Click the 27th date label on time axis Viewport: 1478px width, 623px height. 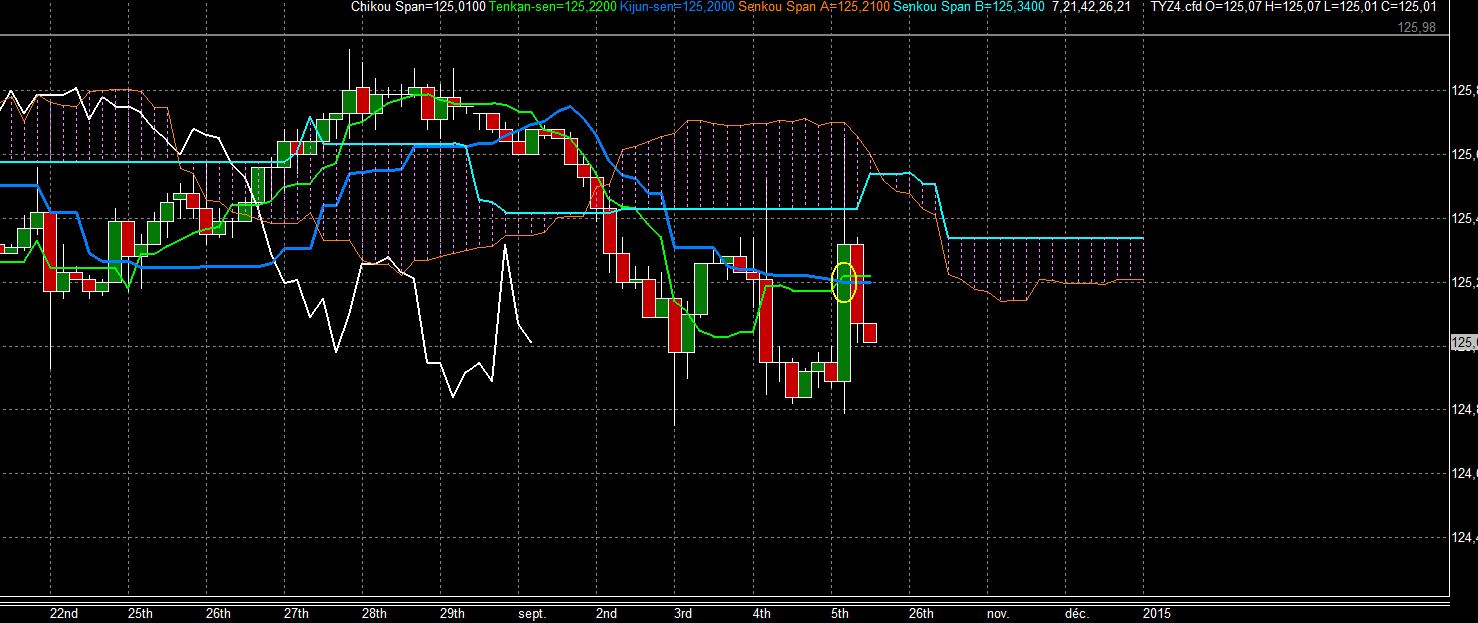296,613
